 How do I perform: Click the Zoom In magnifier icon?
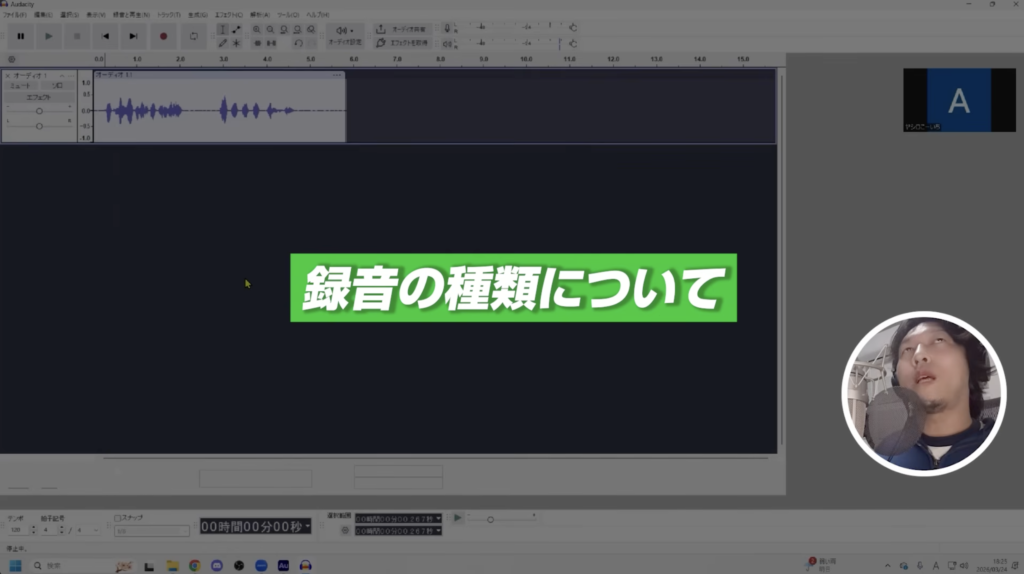pos(257,30)
